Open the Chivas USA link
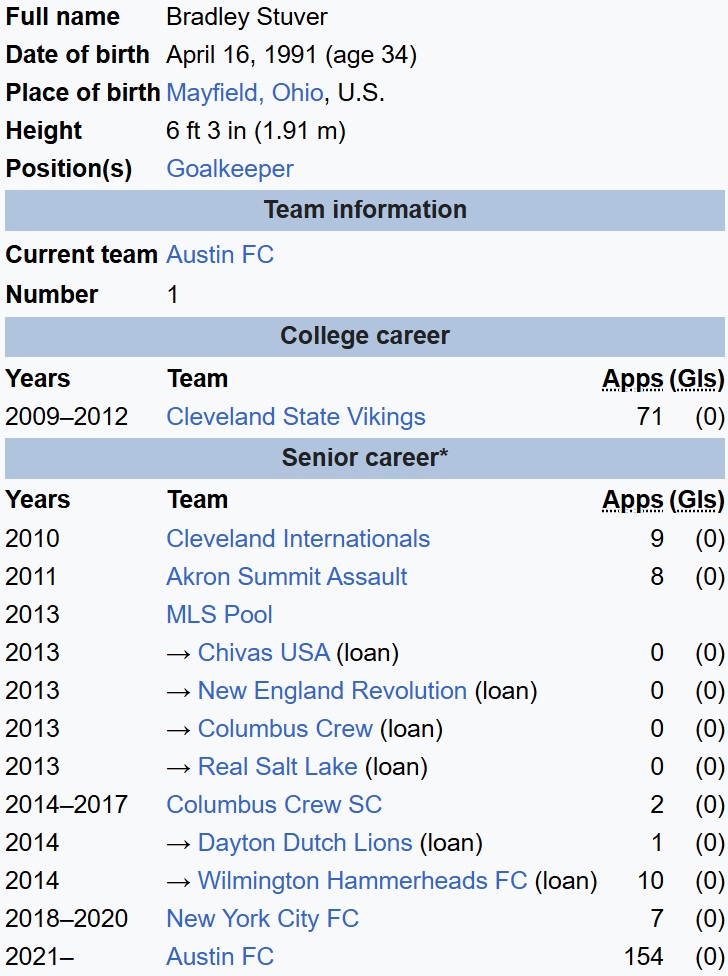Image resolution: width=728 pixels, height=976 pixels. tap(263, 653)
